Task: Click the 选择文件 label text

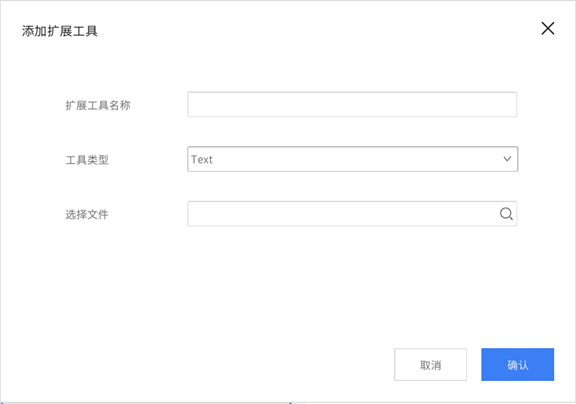Action: click(87, 214)
